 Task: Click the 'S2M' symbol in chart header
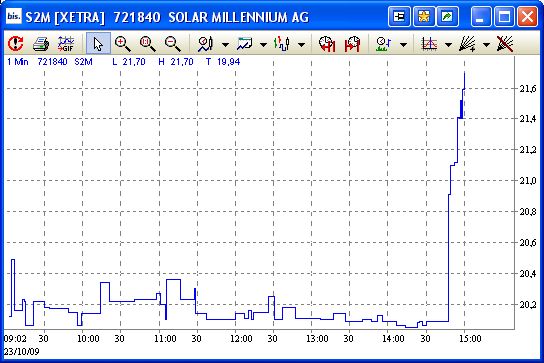click(84, 62)
